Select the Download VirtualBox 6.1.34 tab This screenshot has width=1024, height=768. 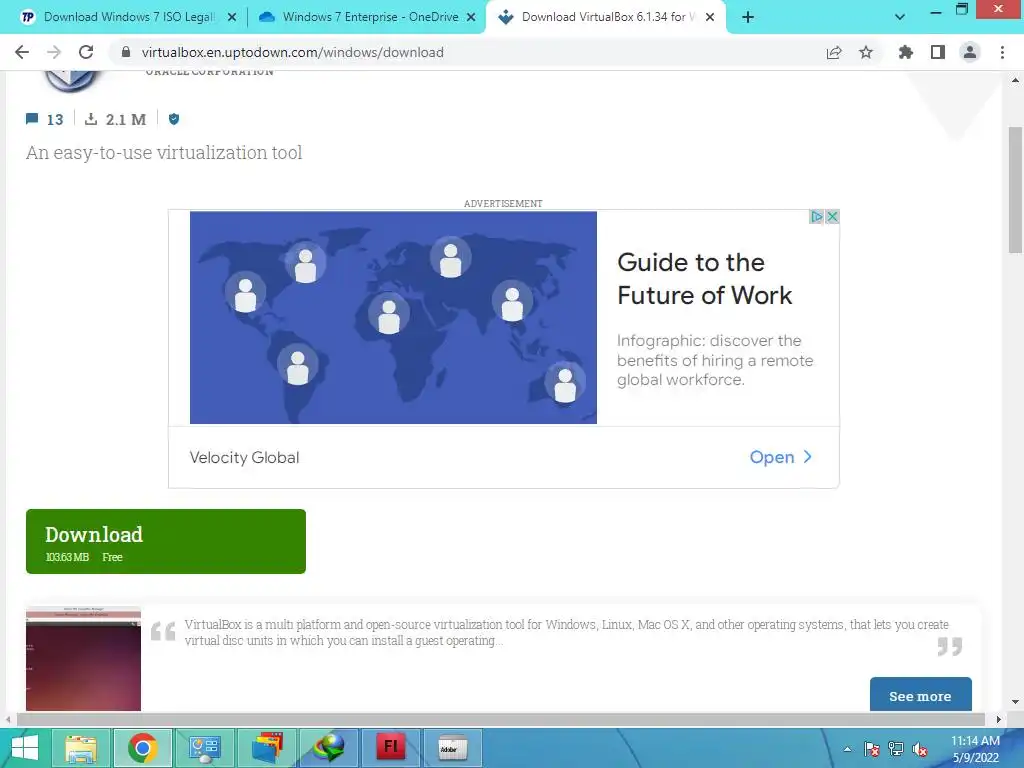coord(605,17)
